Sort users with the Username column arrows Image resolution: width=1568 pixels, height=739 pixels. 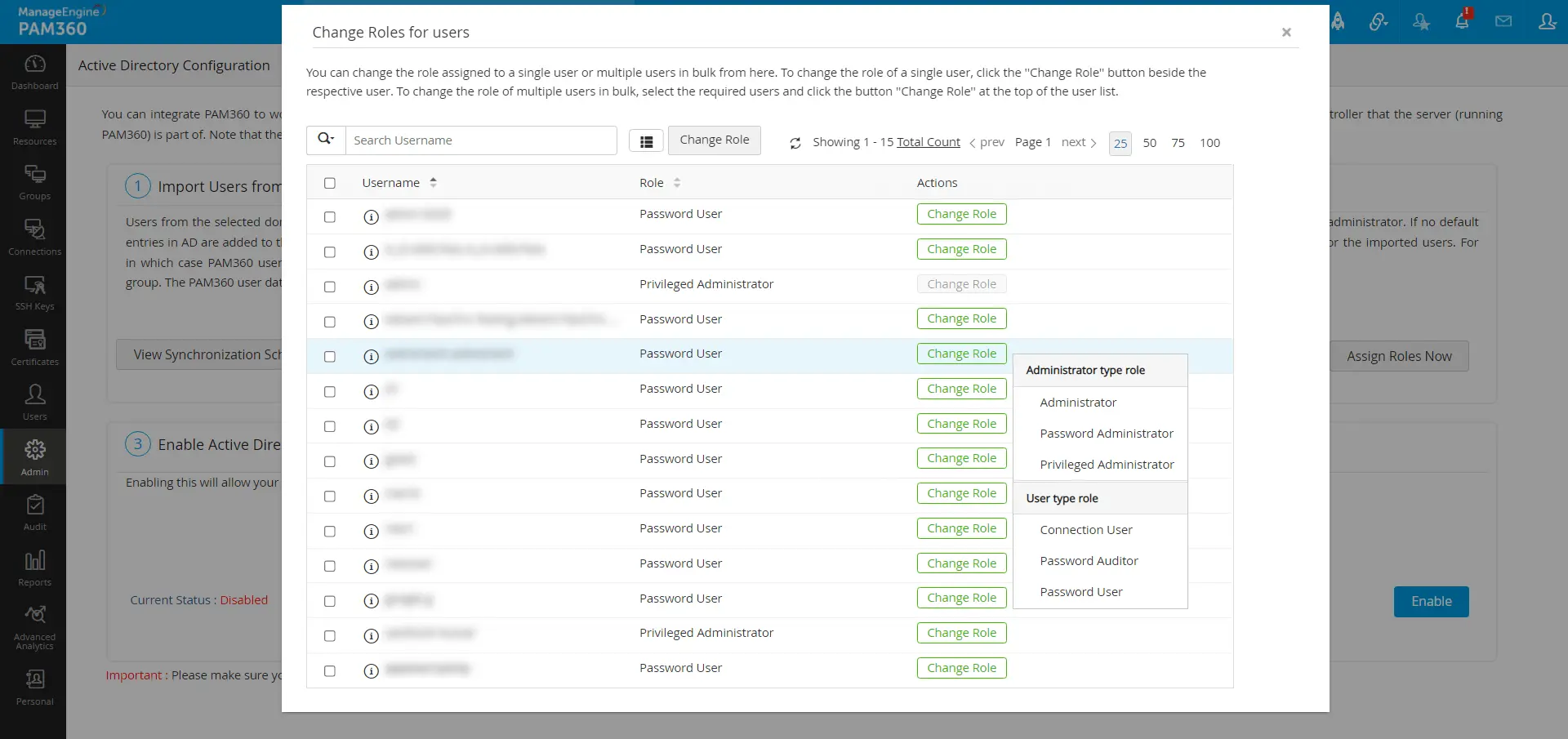434,182
